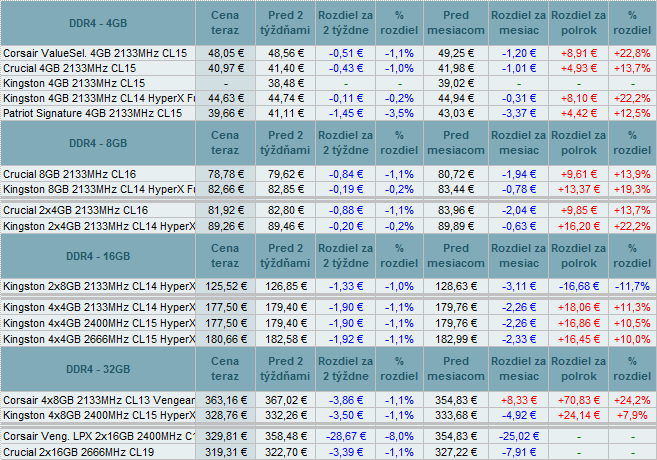Click Corsair ValueSel. 4GB 2133MHz CL15 row name
657x460 pixels.
coord(95,53)
